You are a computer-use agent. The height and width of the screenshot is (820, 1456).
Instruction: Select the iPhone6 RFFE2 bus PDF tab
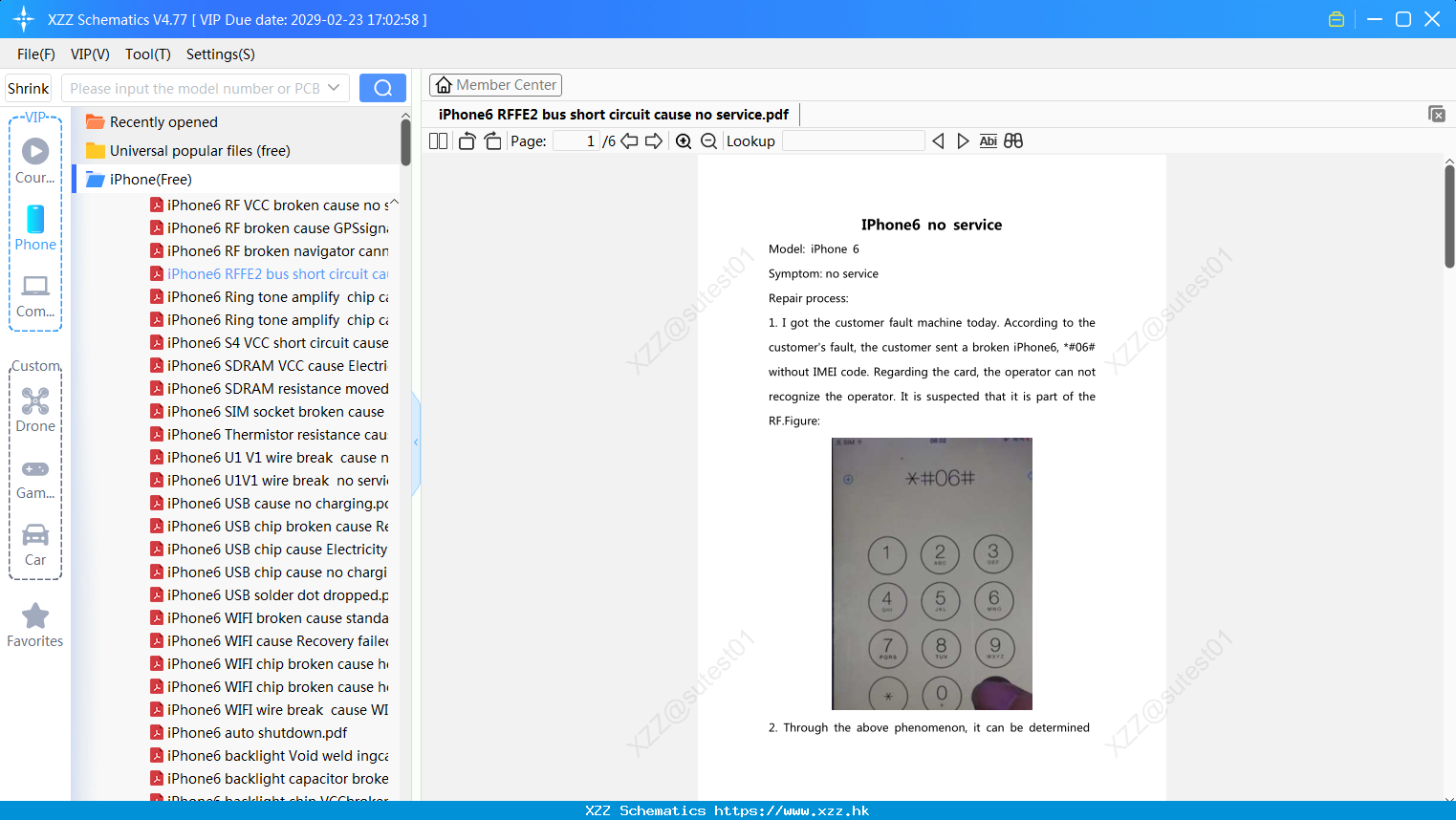[614, 115]
